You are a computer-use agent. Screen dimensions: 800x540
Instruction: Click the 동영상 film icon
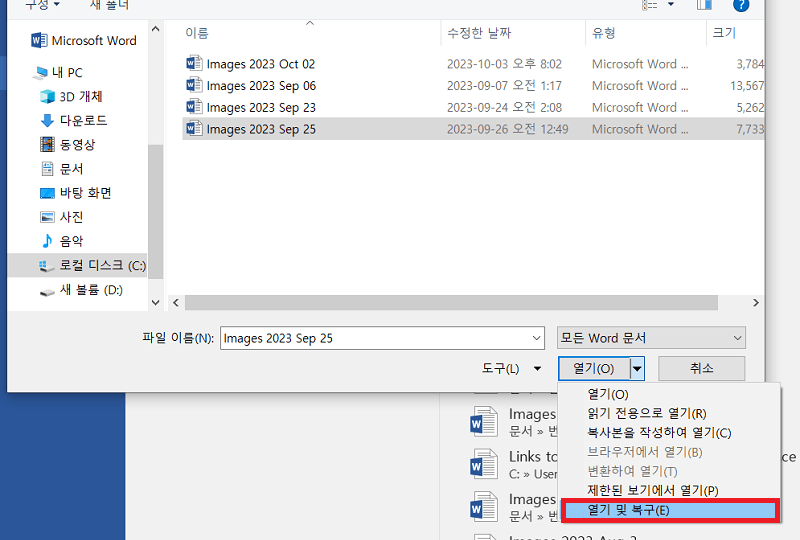coord(47,144)
